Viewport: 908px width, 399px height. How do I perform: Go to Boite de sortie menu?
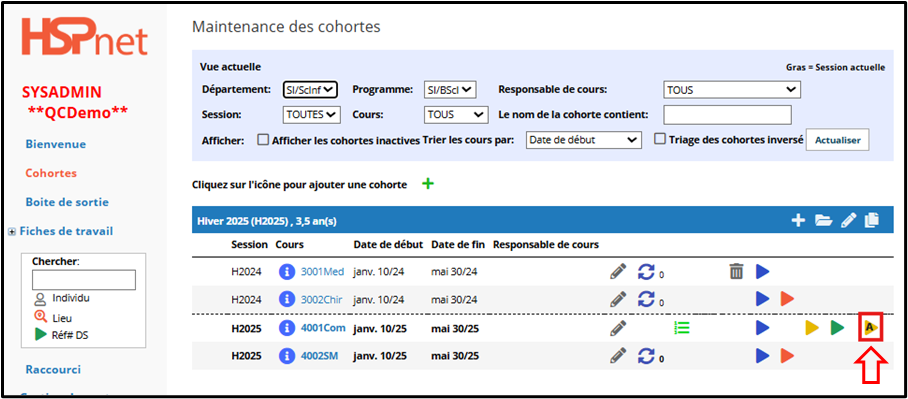(67, 202)
